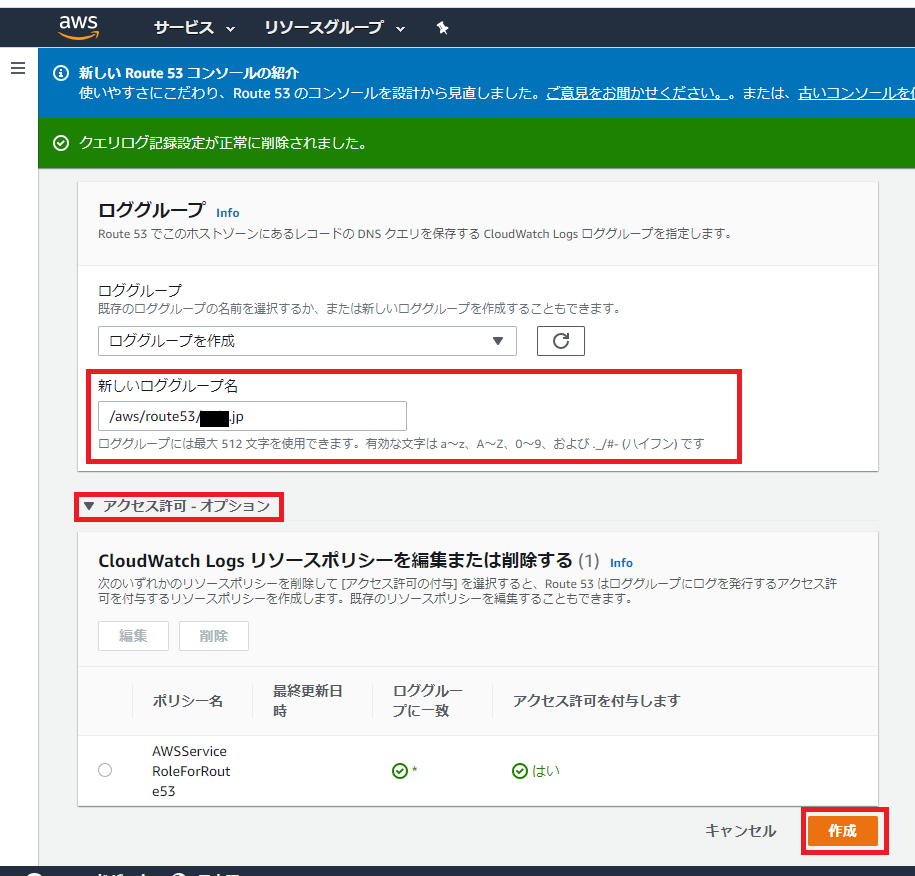The image size is (915, 876).
Task: Collapse the アクセス許可 - オプション section
Action: point(91,507)
